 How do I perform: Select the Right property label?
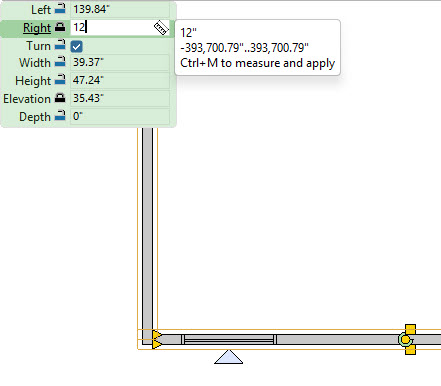(37, 28)
